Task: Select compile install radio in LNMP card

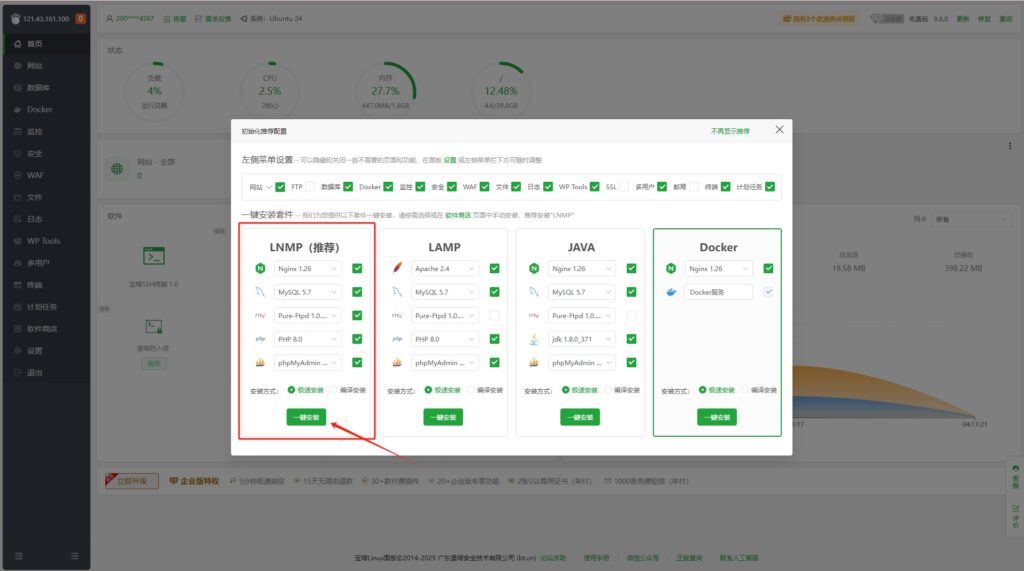Action: (334, 390)
